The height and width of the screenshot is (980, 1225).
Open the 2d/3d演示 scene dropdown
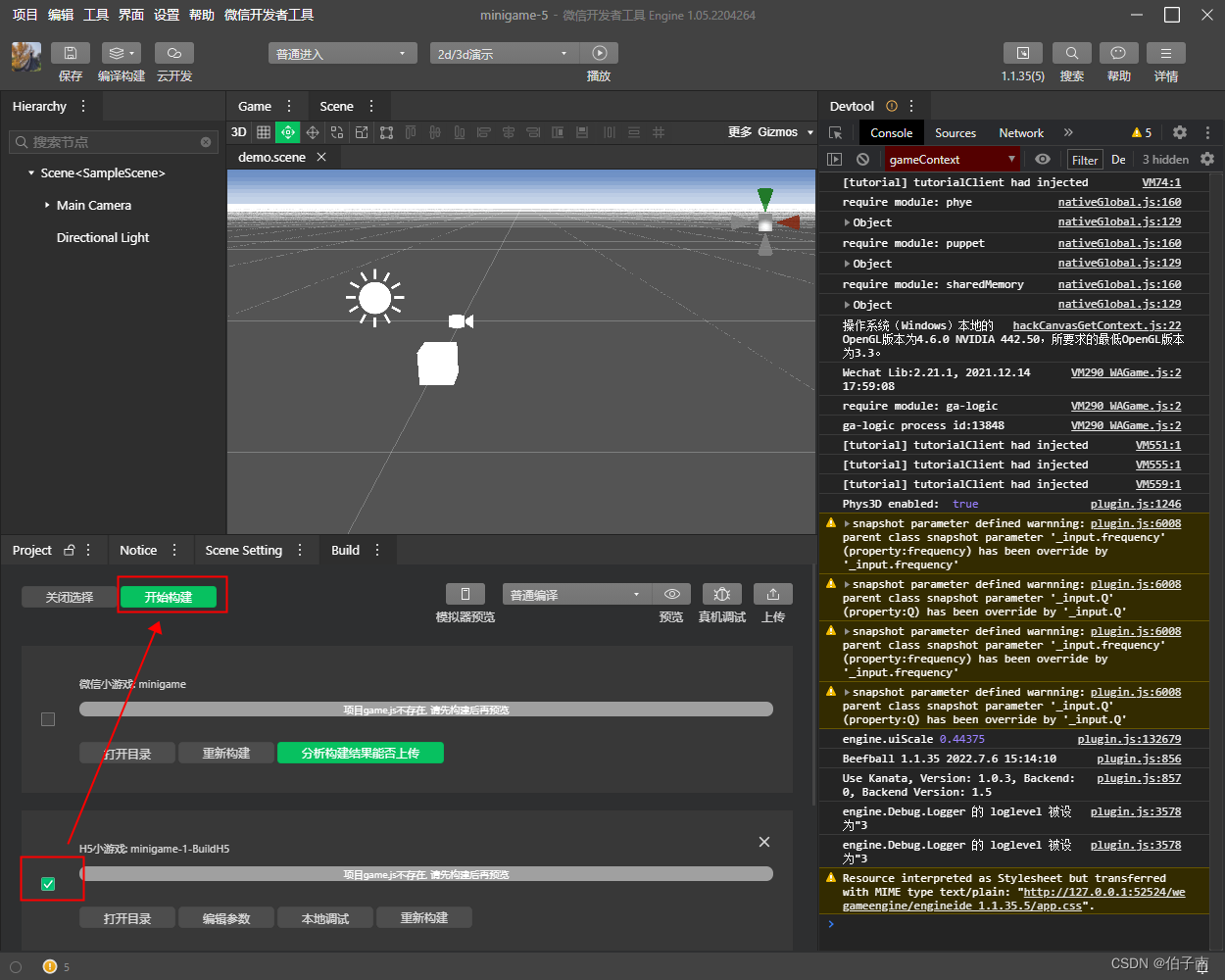(x=505, y=54)
